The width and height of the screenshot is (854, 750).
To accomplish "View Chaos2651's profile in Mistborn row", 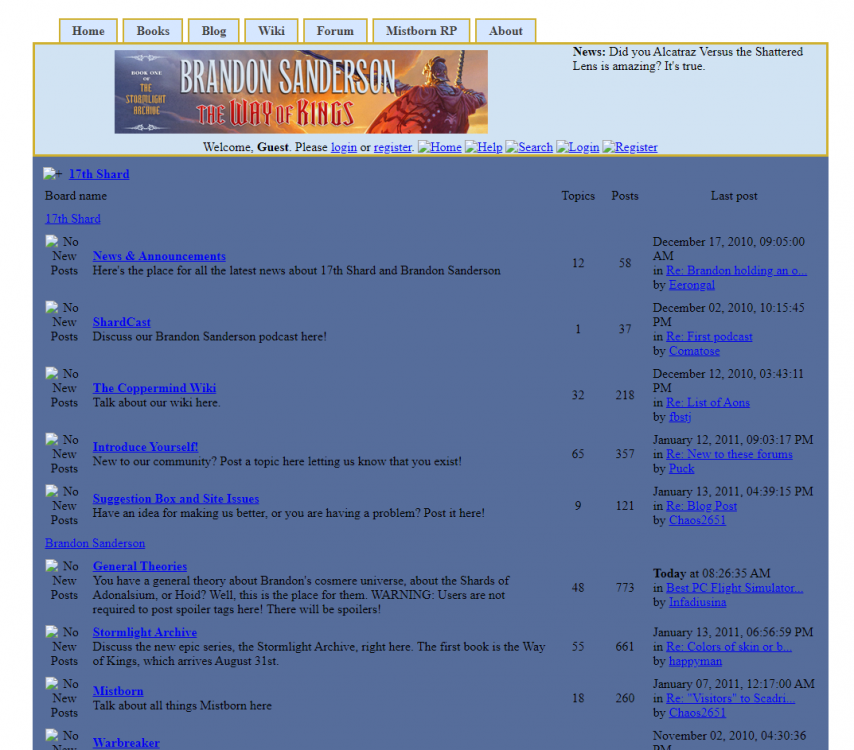I will pos(697,712).
